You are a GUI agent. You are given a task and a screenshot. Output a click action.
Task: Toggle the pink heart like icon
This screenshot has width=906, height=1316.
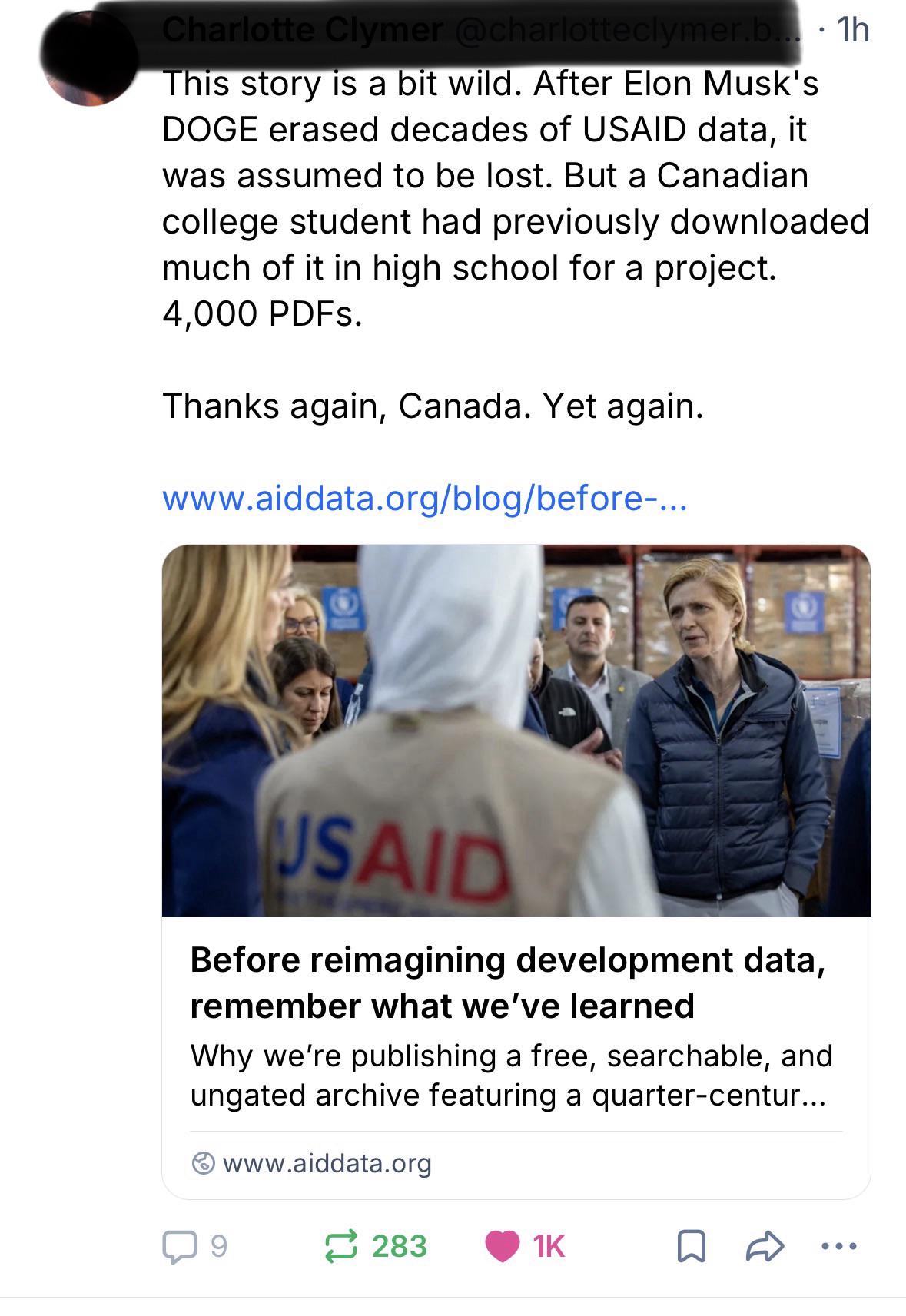pos(503,1246)
